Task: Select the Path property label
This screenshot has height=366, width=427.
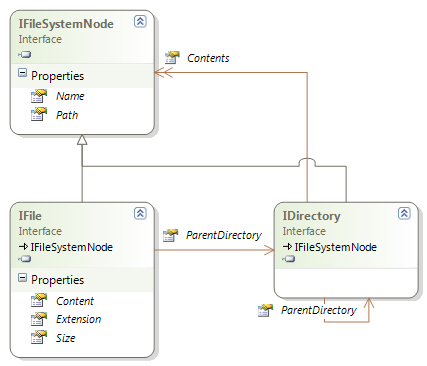Action: click(x=67, y=115)
